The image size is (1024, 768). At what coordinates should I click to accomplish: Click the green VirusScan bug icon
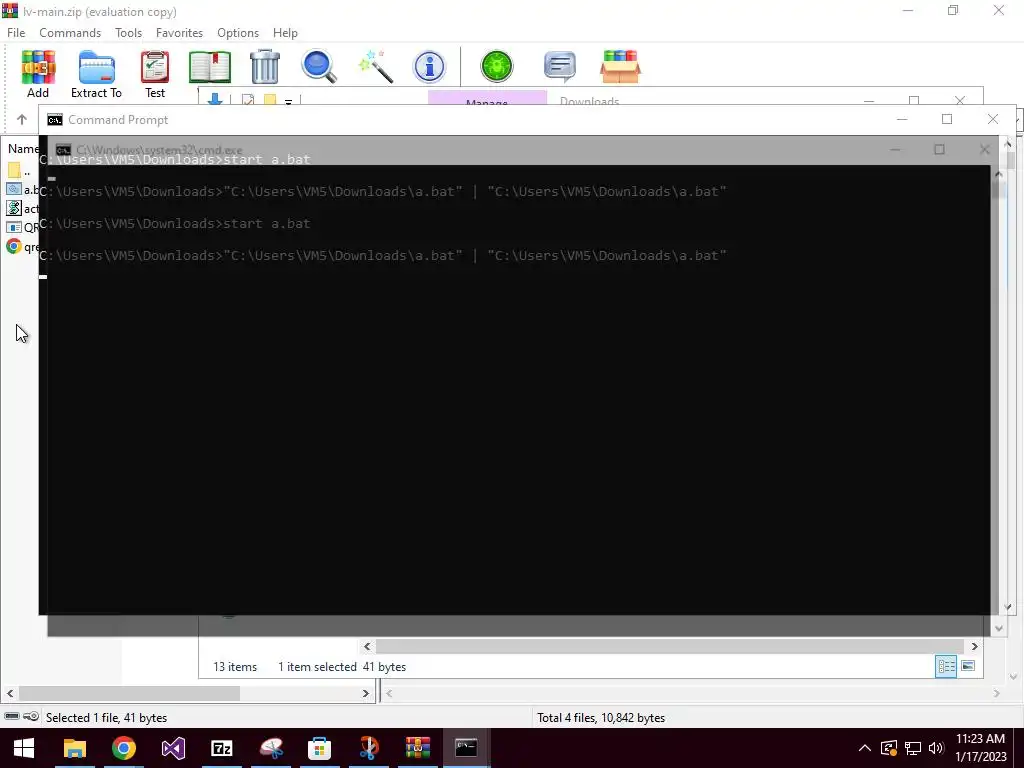496,67
